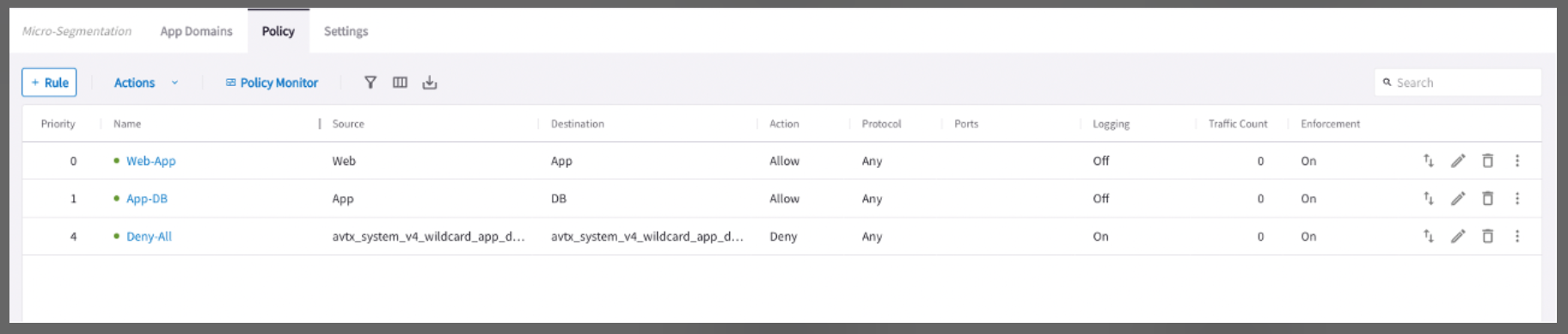Open the Deny-All rule link
This screenshot has height=334, width=1568.
(x=149, y=236)
